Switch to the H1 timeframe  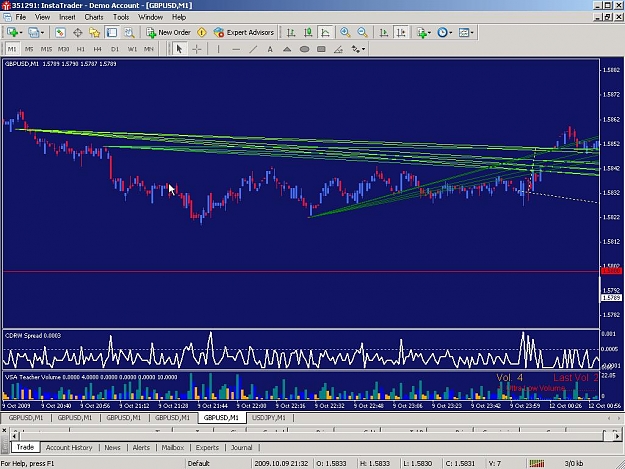click(x=81, y=49)
